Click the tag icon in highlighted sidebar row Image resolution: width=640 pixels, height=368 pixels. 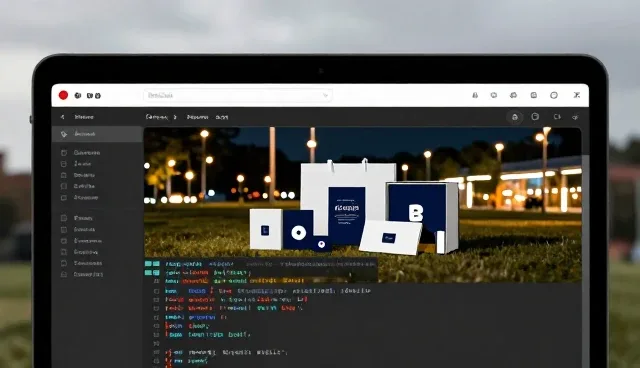(x=64, y=134)
